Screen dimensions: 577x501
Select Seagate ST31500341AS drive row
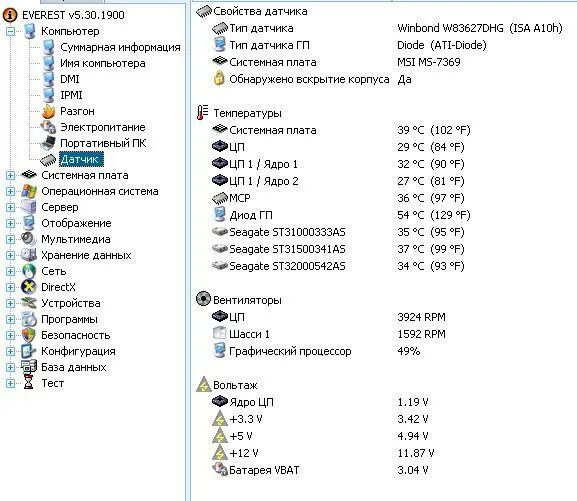click(x=287, y=249)
